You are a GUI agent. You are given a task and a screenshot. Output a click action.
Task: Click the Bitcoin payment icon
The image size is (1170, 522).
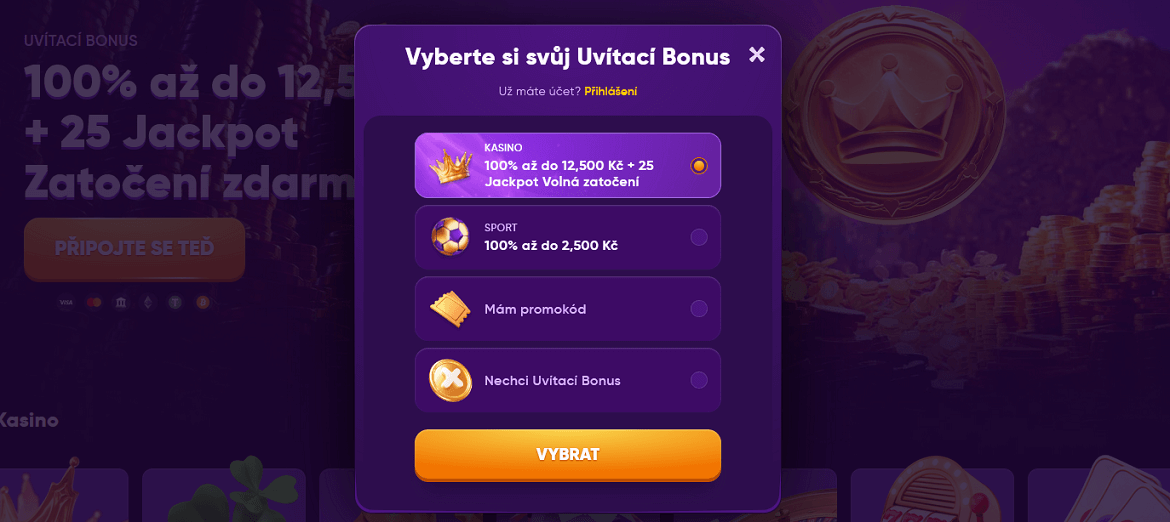tap(202, 302)
